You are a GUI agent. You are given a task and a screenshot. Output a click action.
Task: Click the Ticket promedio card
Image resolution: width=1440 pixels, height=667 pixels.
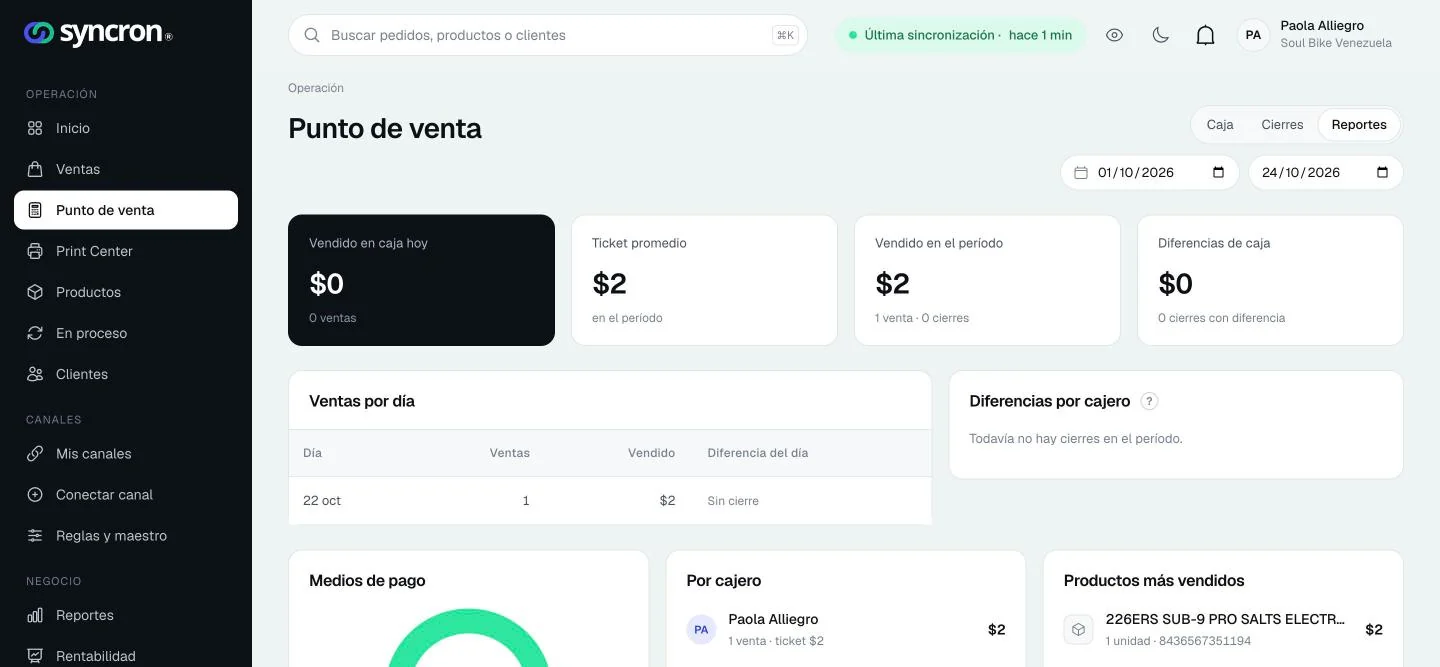(704, 280)
